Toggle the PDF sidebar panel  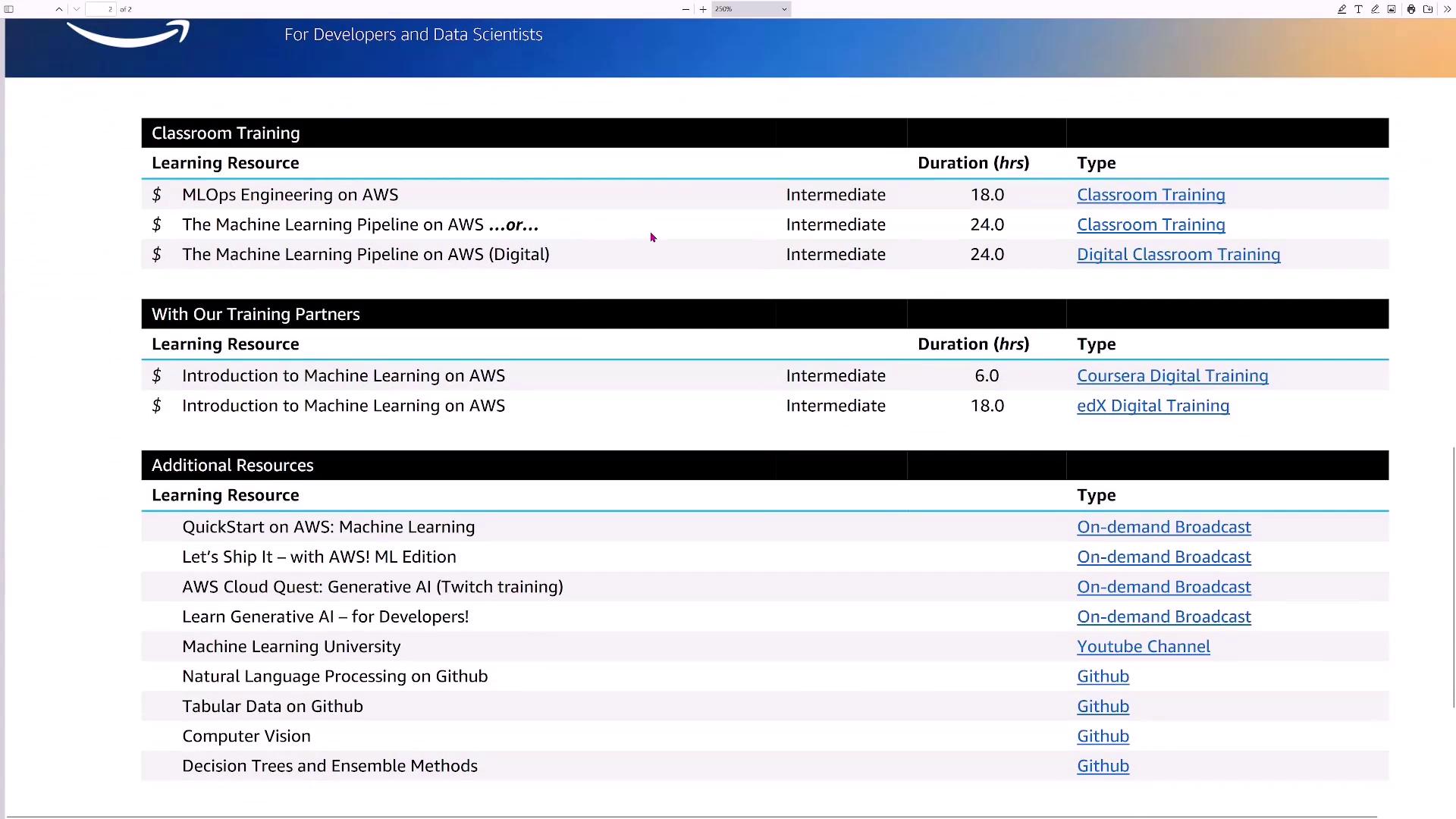pos(9,9)
